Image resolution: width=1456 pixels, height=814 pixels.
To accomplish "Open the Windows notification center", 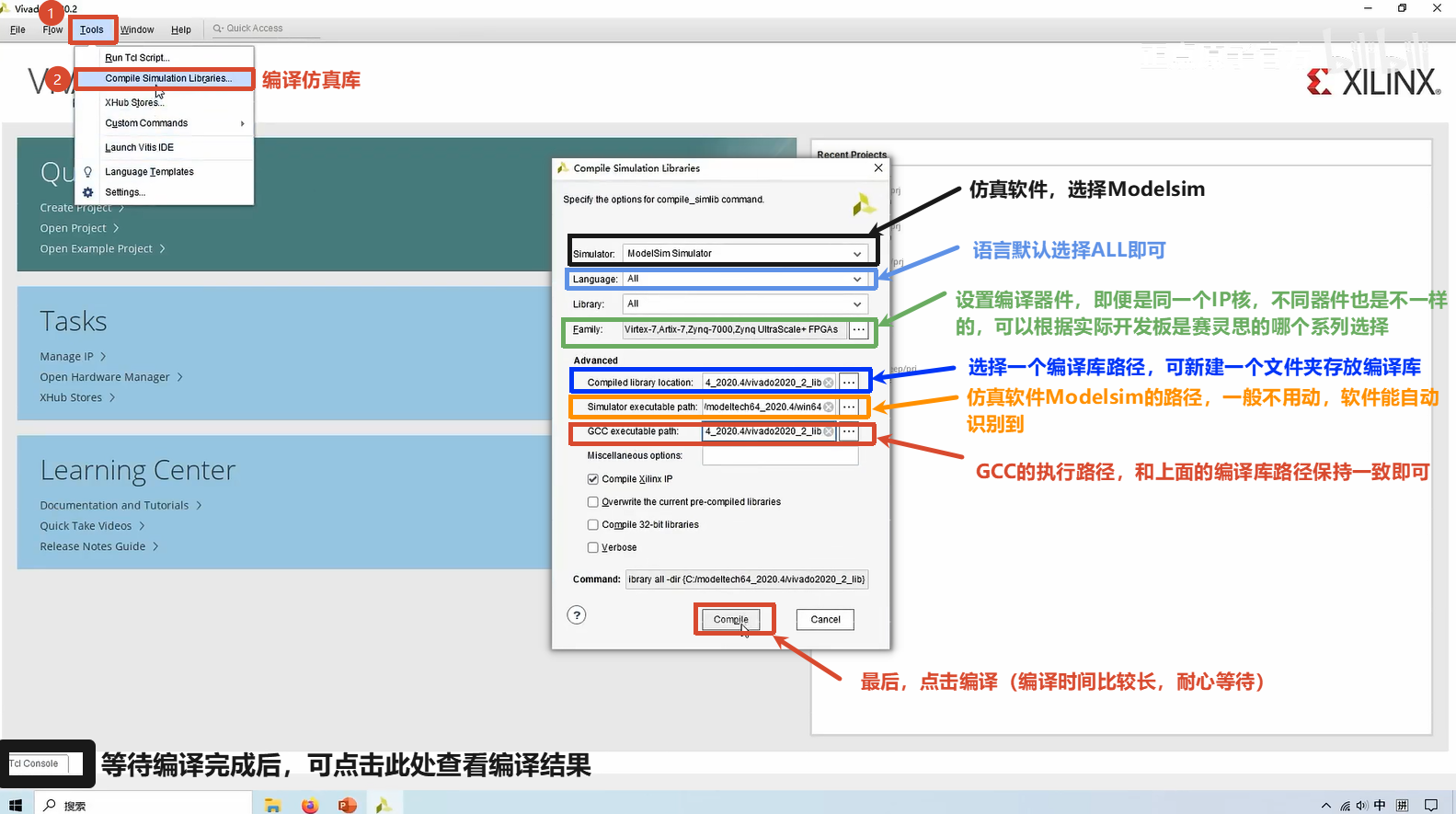I will pyautogui.click(x=1431, y=806).
